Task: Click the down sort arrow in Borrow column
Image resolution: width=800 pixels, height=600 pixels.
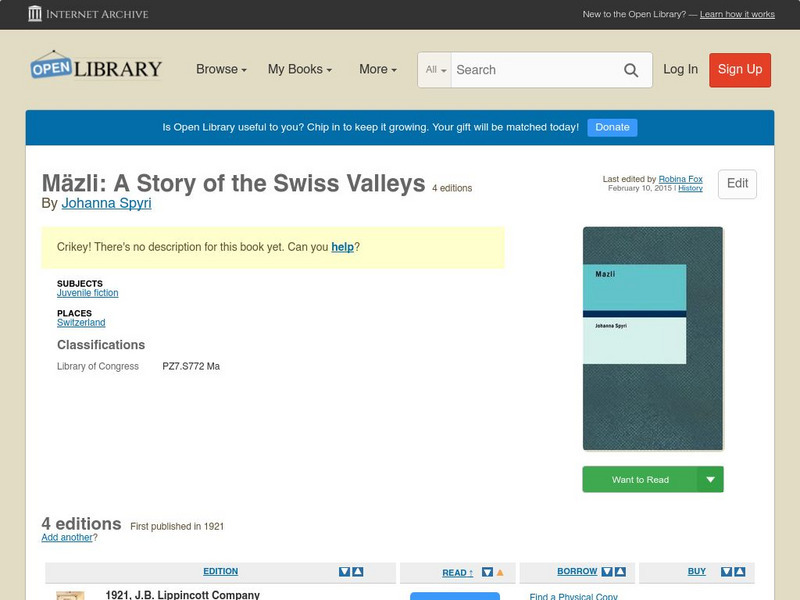Action: click(x=608, y=571)
